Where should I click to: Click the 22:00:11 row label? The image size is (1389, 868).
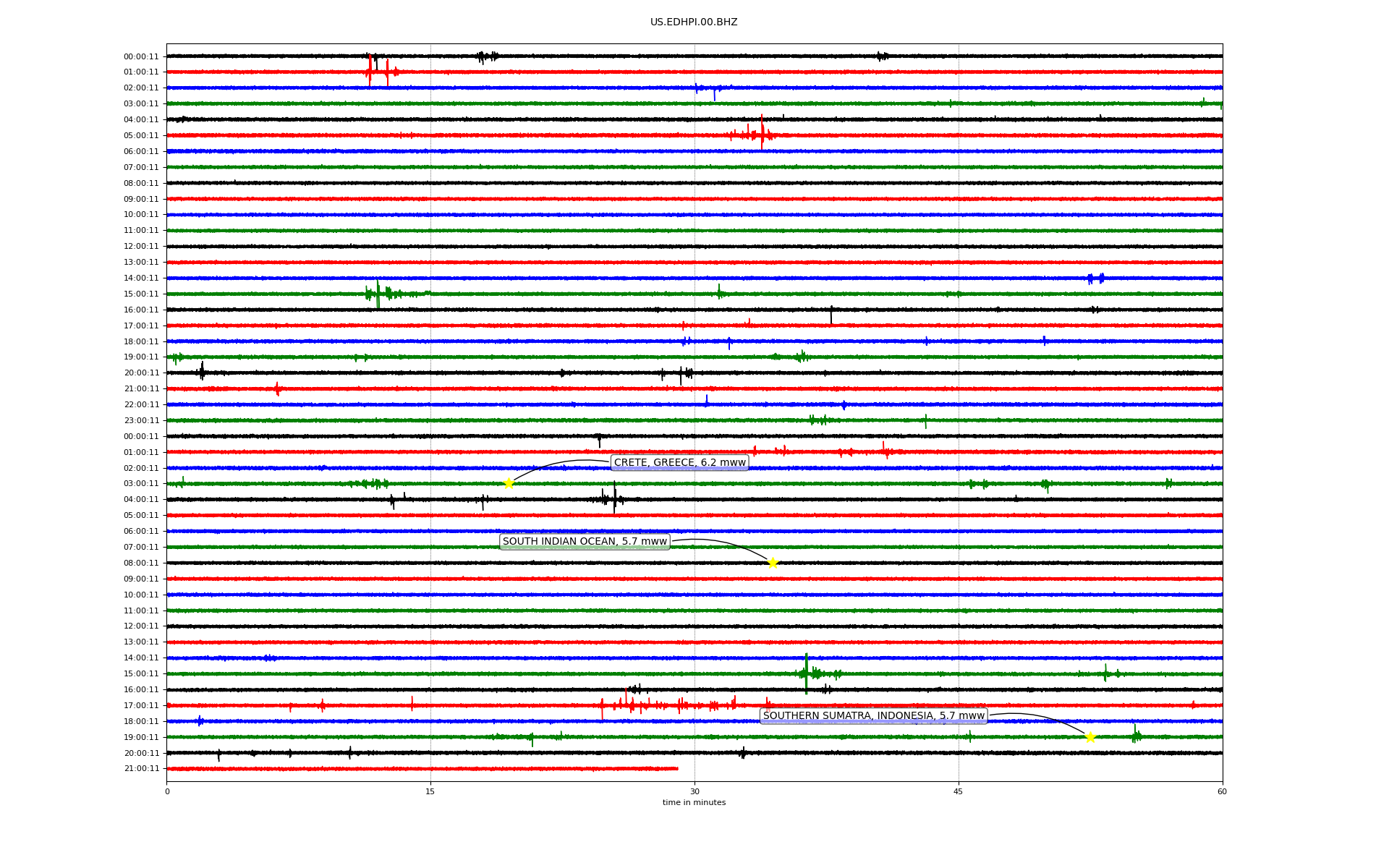click(x=141, y=405)
